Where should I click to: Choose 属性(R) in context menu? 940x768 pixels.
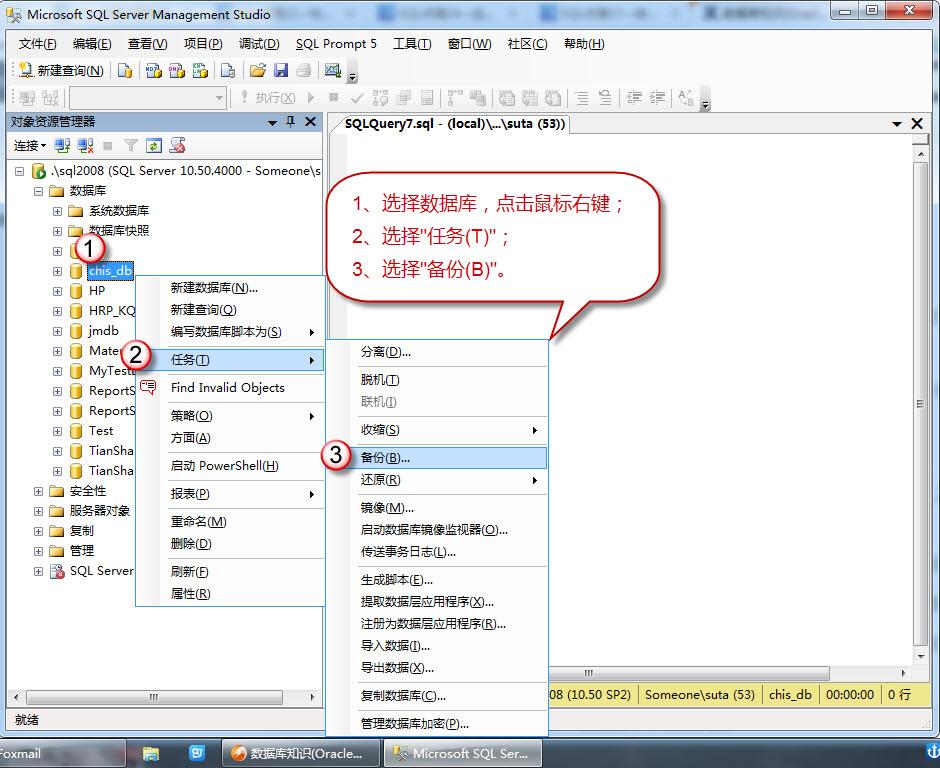[x=230, y=594]
